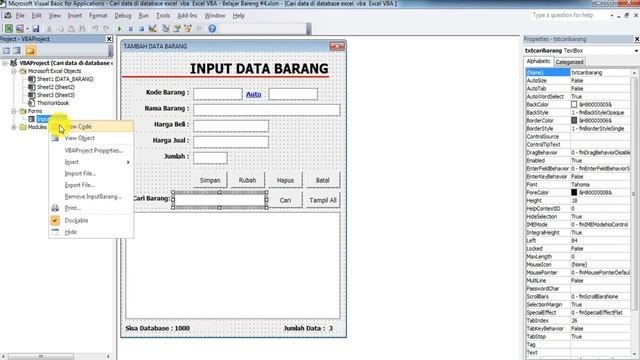Click the Batal button on the form

click(x=322, y=180)
